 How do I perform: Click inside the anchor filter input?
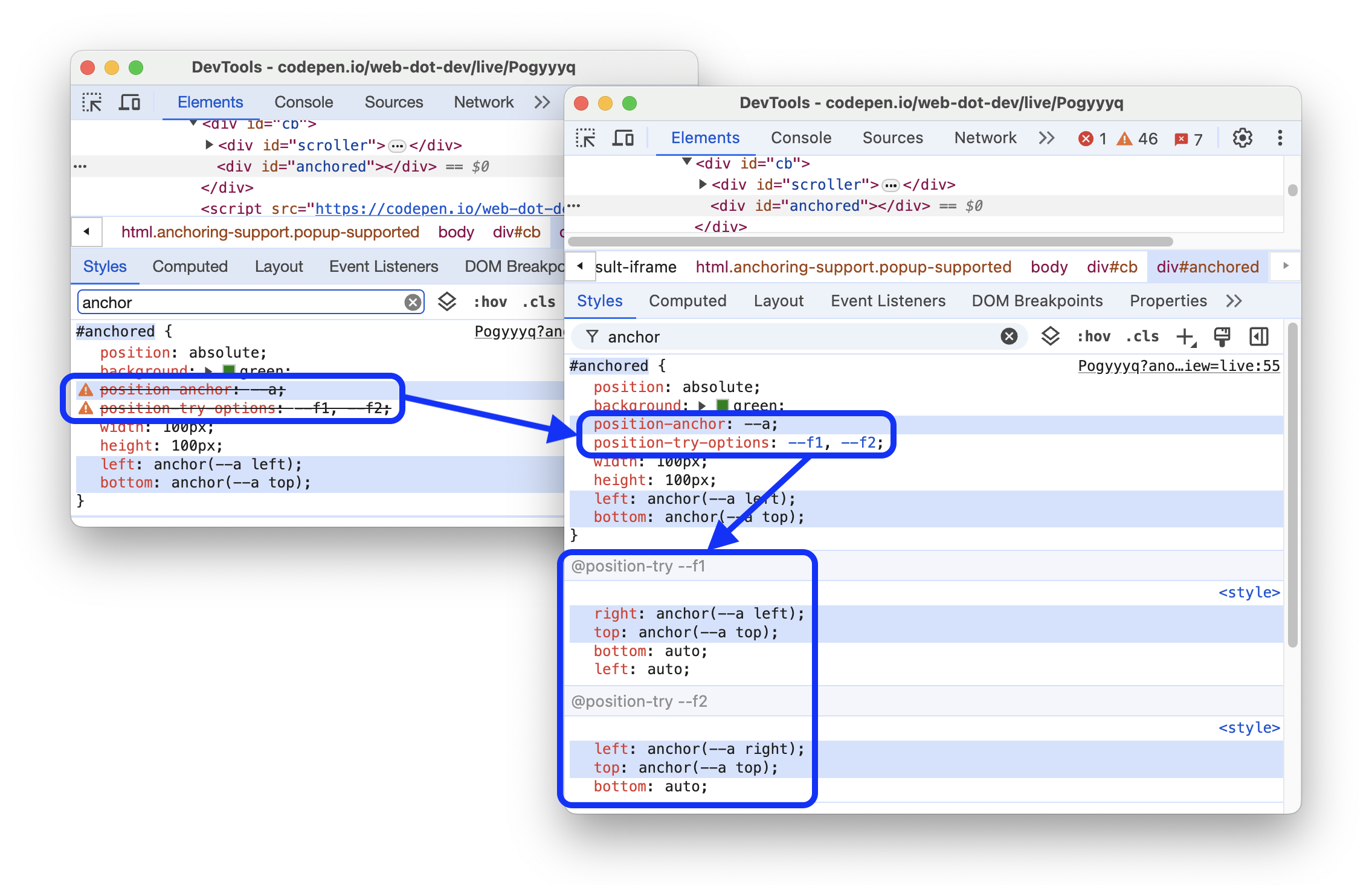click(791, 336)
